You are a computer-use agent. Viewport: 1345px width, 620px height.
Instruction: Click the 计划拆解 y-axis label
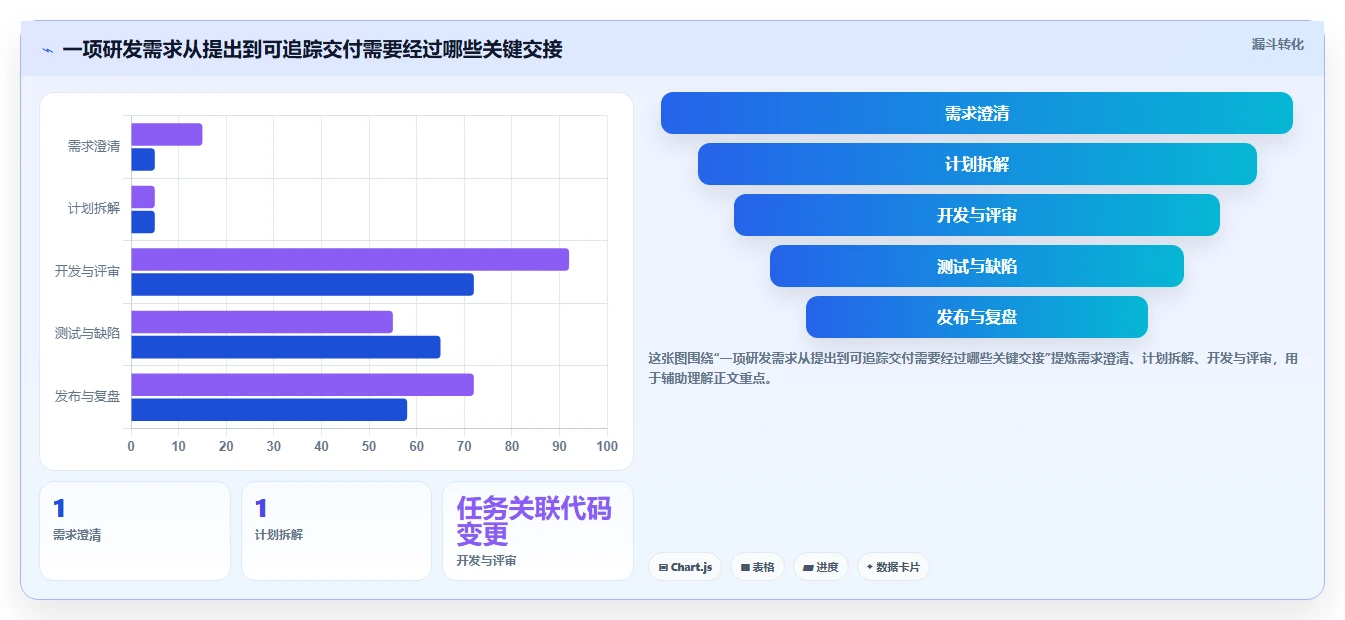[x=94, y=208]
